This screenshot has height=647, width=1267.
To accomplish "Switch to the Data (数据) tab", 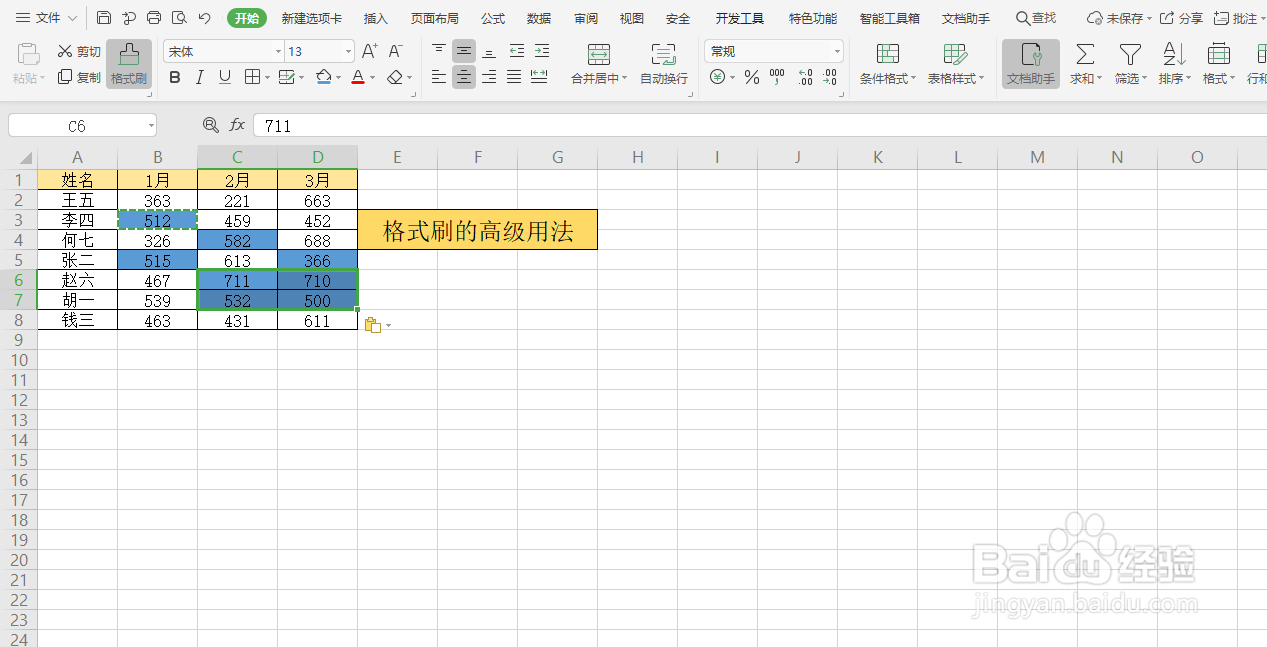I will [539, 19].
